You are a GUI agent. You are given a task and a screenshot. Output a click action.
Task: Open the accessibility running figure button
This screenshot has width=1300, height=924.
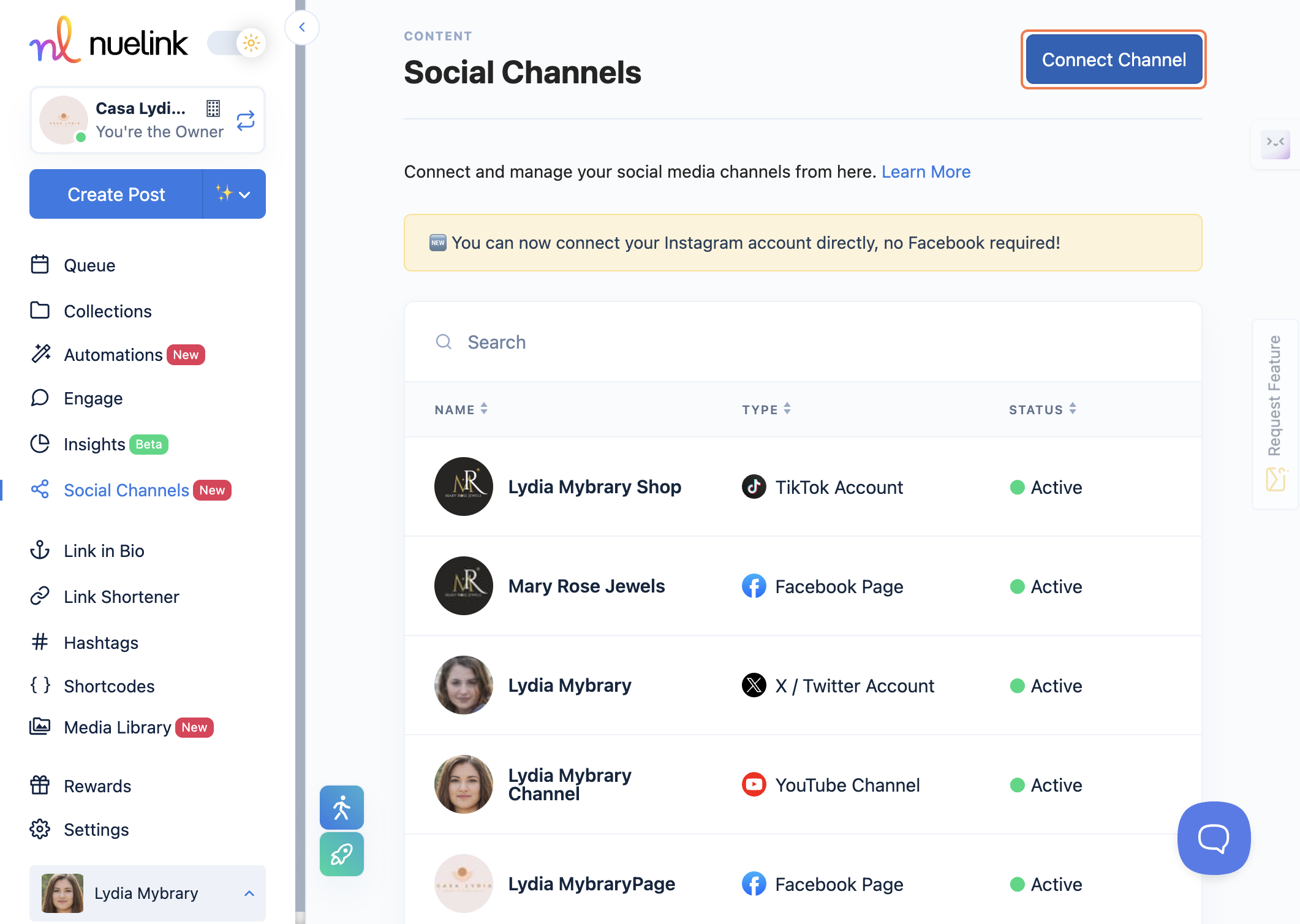pos(342,808)
